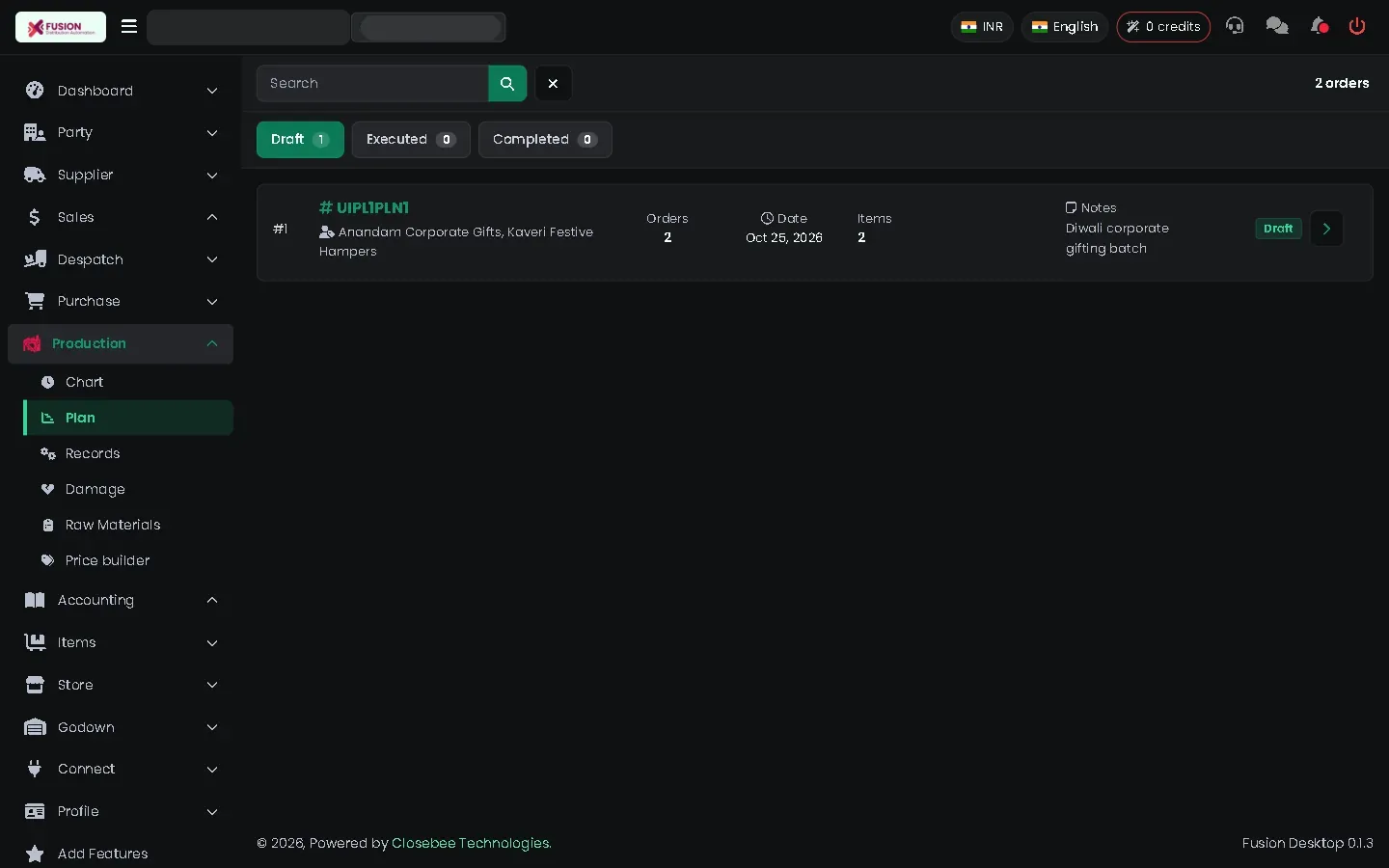Expand the Party menu

(x=121, y=132)
